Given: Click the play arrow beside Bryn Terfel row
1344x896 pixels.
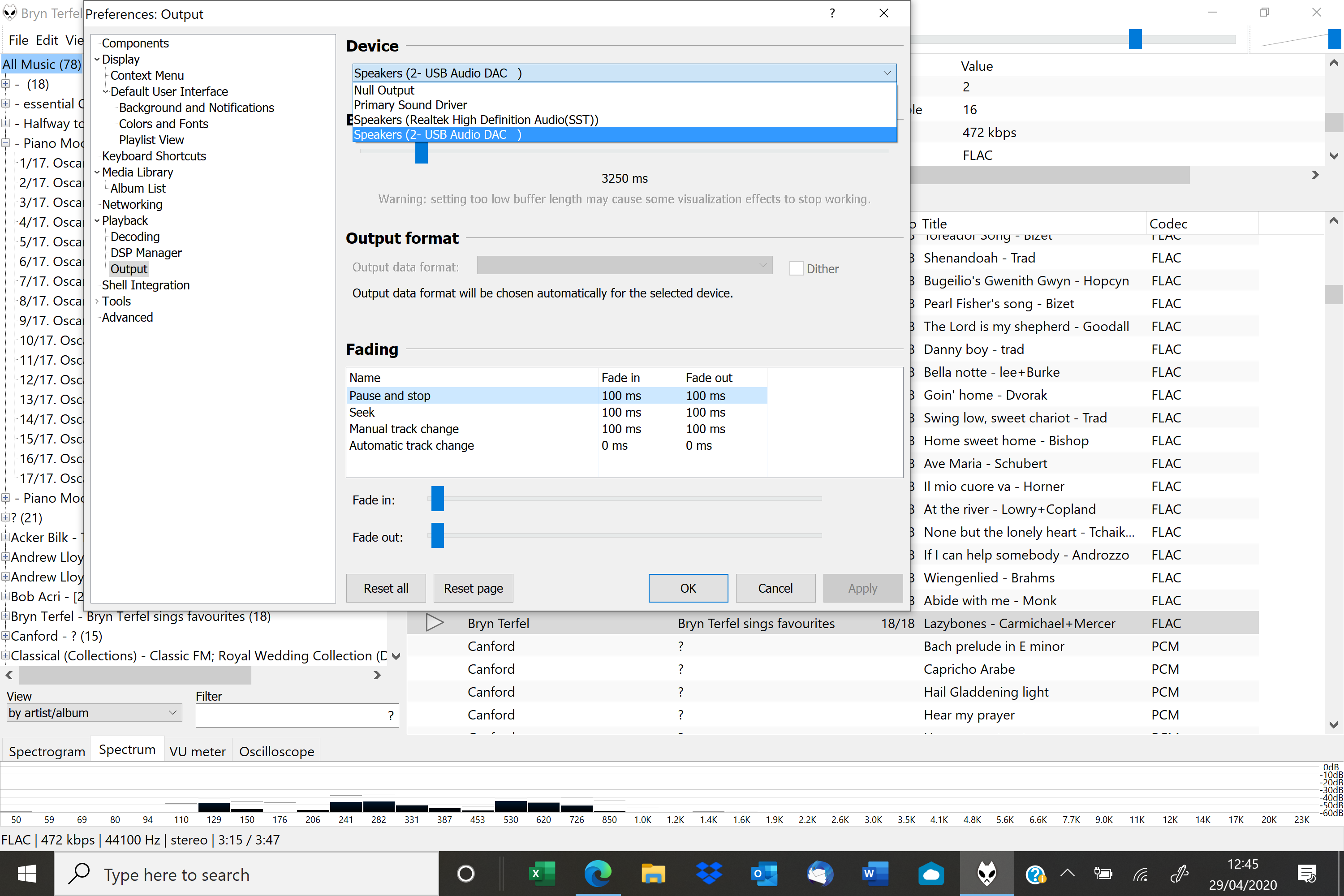Looking at the screenshot, I should pyautogui.click(x=434, y=623).
